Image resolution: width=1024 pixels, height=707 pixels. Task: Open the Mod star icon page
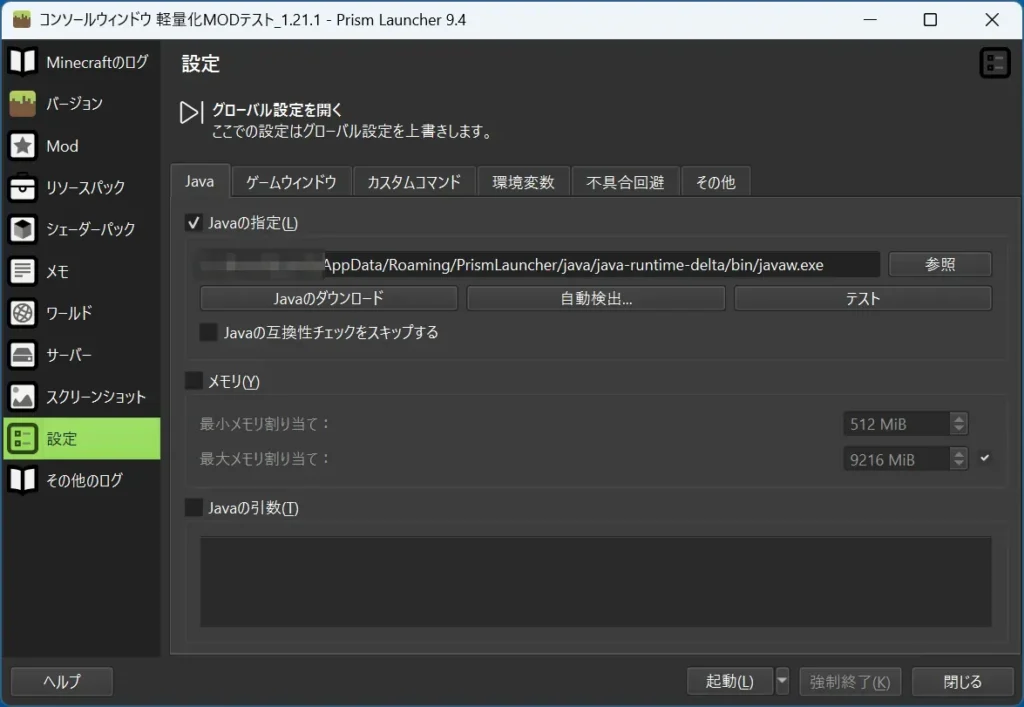[23, 146]
